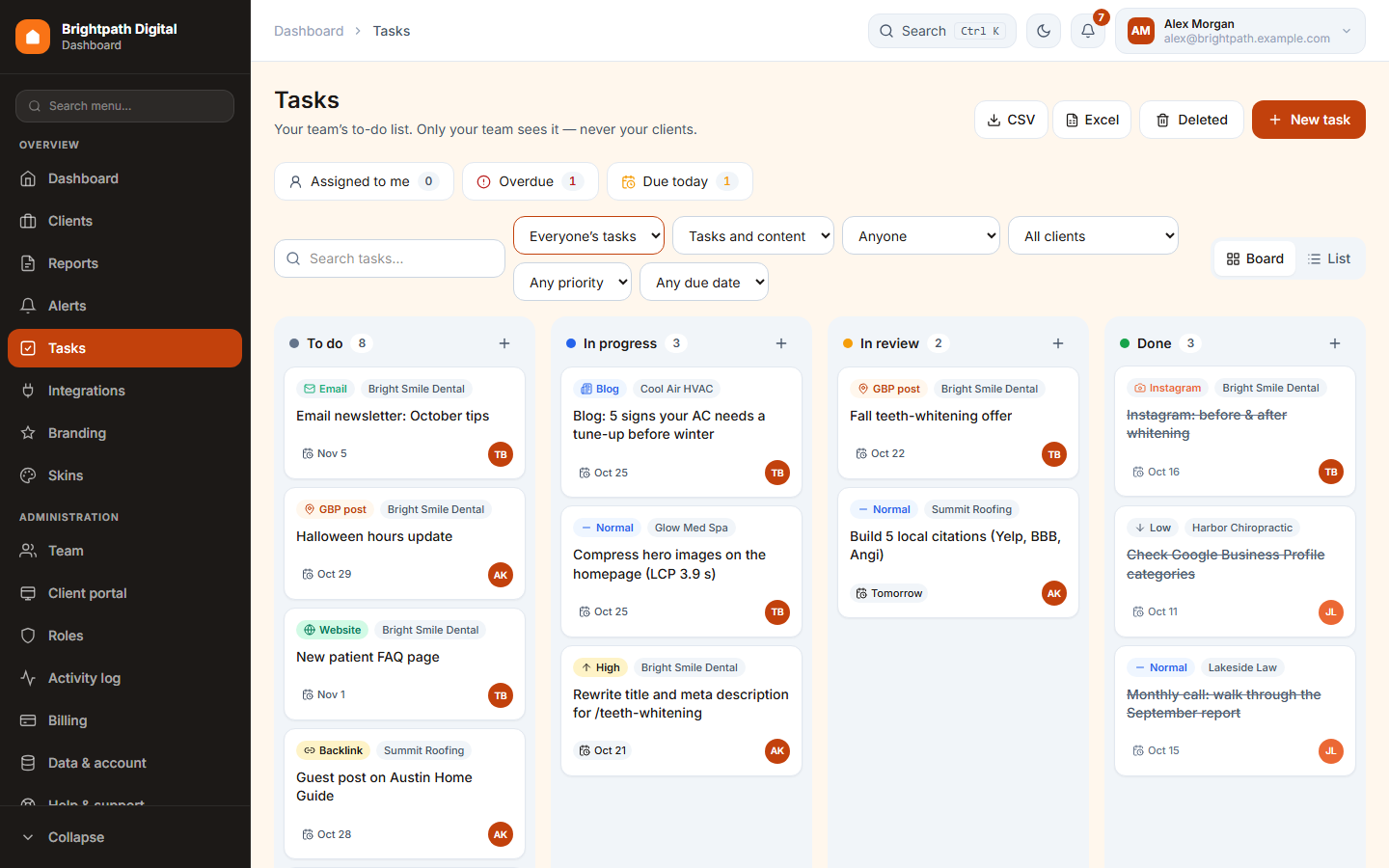The width and height of the screenshot is (1389, 868).
Task: Export tasks as Excel
Action: click(x=1092, y=120)
